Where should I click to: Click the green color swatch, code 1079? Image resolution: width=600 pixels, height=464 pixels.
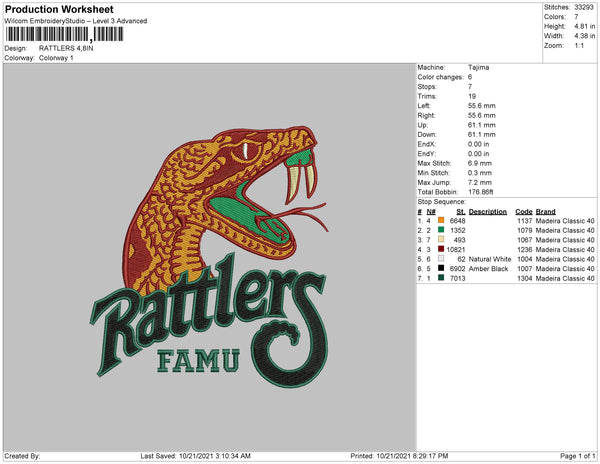pyautogui.click(x=441, y=230)
